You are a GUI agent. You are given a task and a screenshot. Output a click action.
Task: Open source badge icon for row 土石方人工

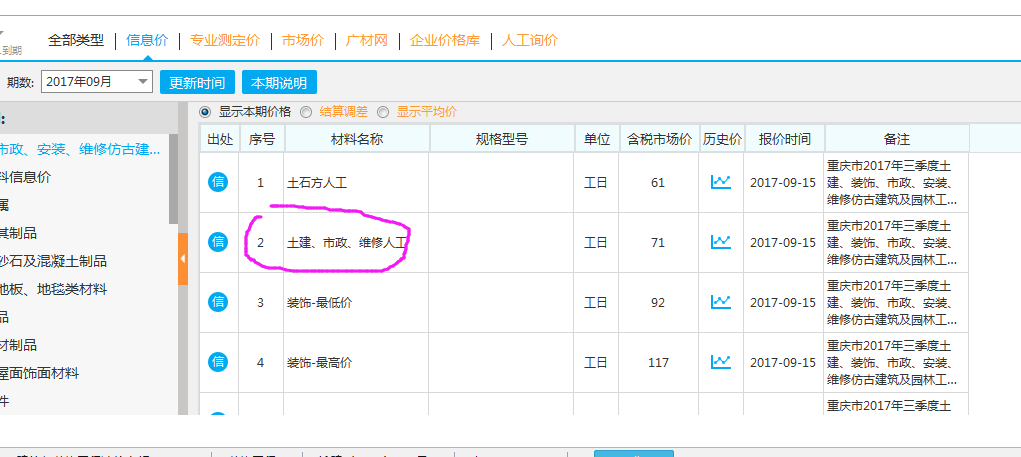pyautogui.click(x=218, y=182)
